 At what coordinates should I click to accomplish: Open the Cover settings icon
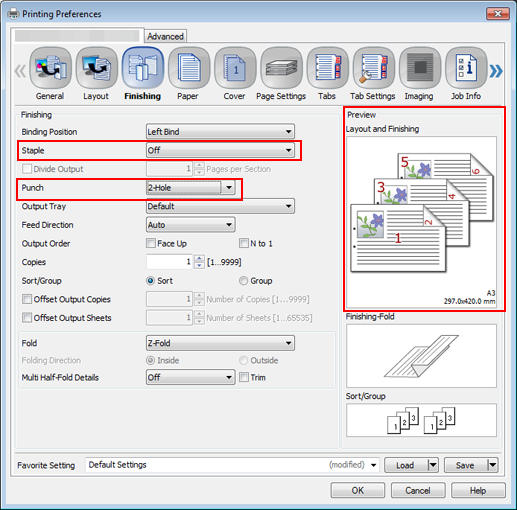click(x=235, y=68)
